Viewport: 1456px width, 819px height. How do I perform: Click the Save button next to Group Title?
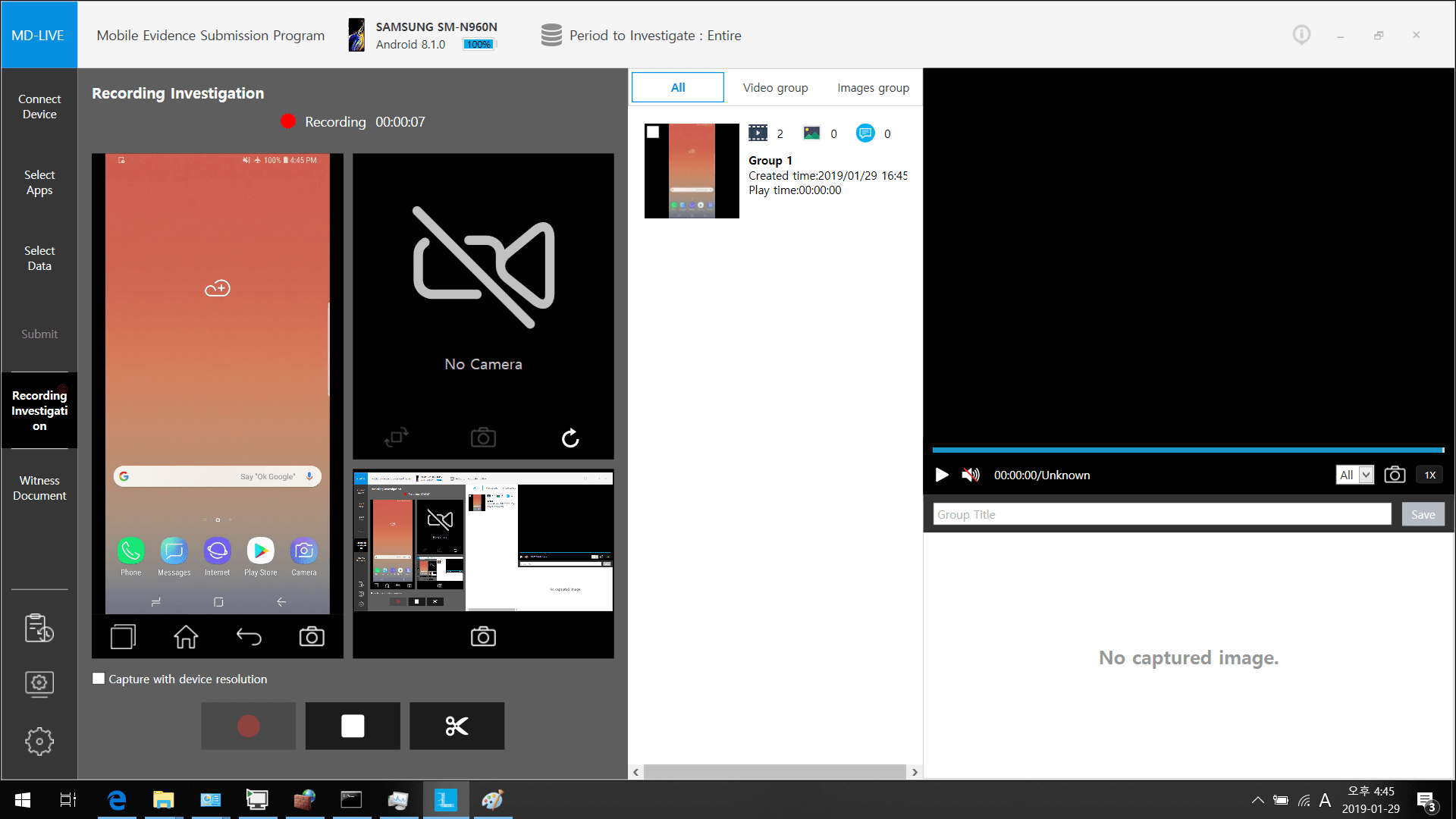click(1422, 513)
